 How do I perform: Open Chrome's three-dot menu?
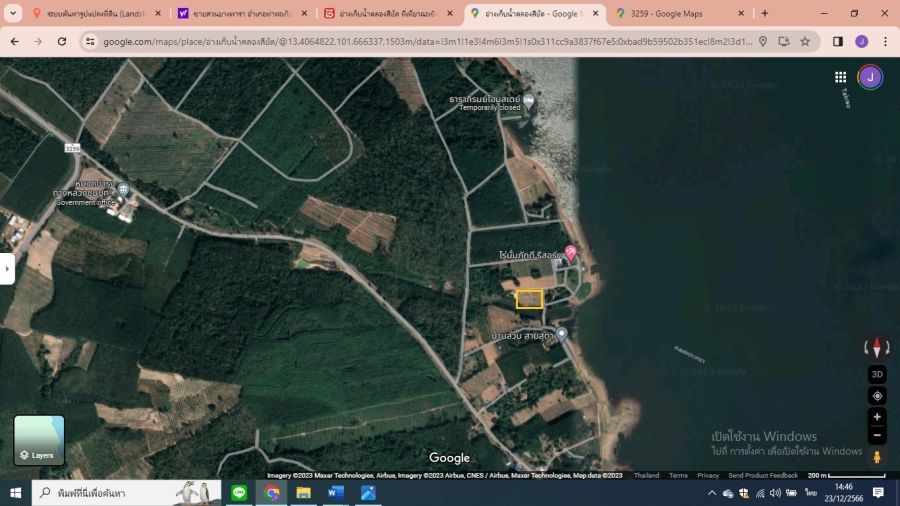pyautogui.click(x=884, y=41)
